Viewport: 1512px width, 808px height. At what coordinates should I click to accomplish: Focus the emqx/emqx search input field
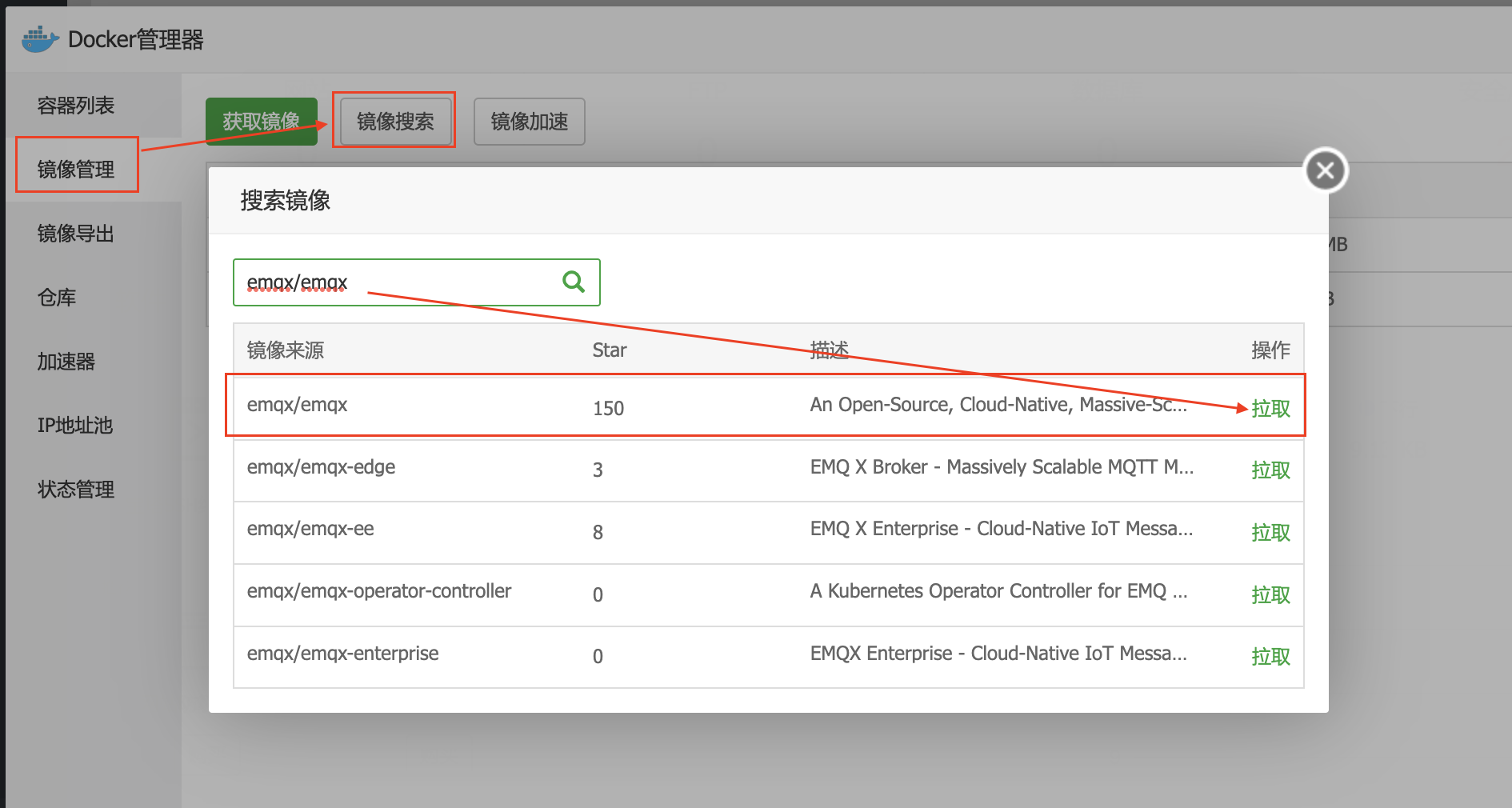[400, 282]
